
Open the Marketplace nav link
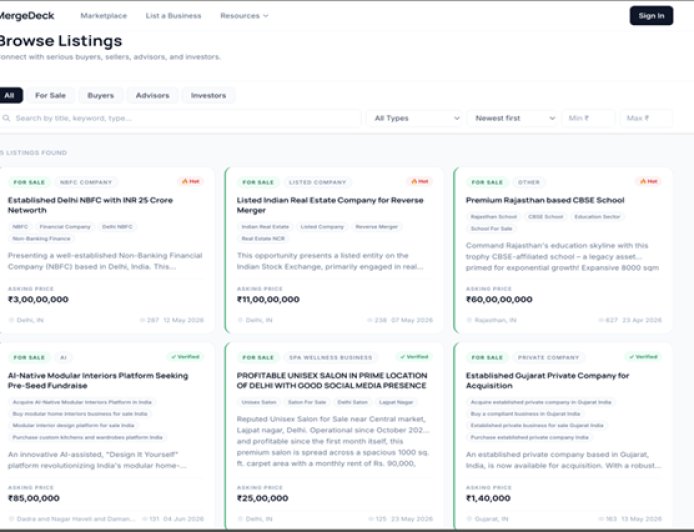click(104, 15)
